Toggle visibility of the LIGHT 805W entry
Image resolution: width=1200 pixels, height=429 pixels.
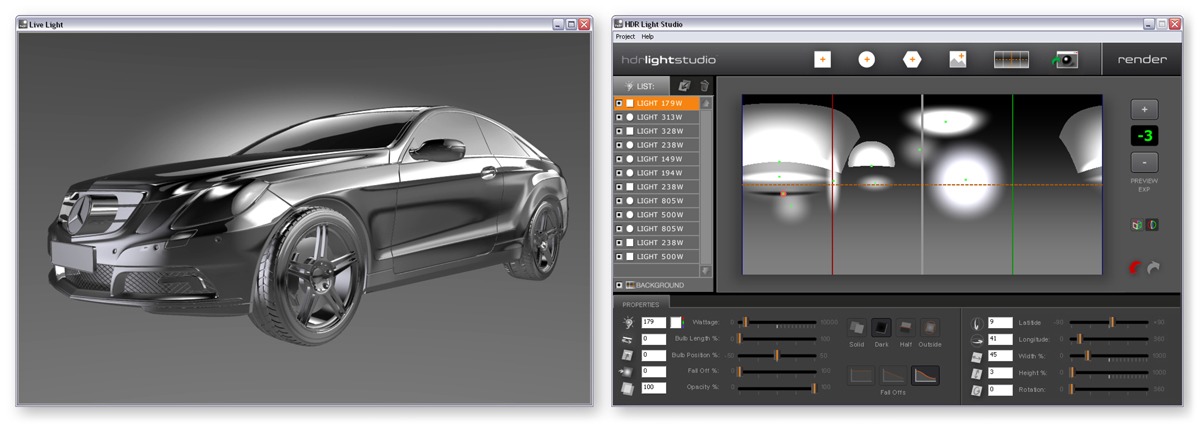pyautogui.click(x=619, y=201)
